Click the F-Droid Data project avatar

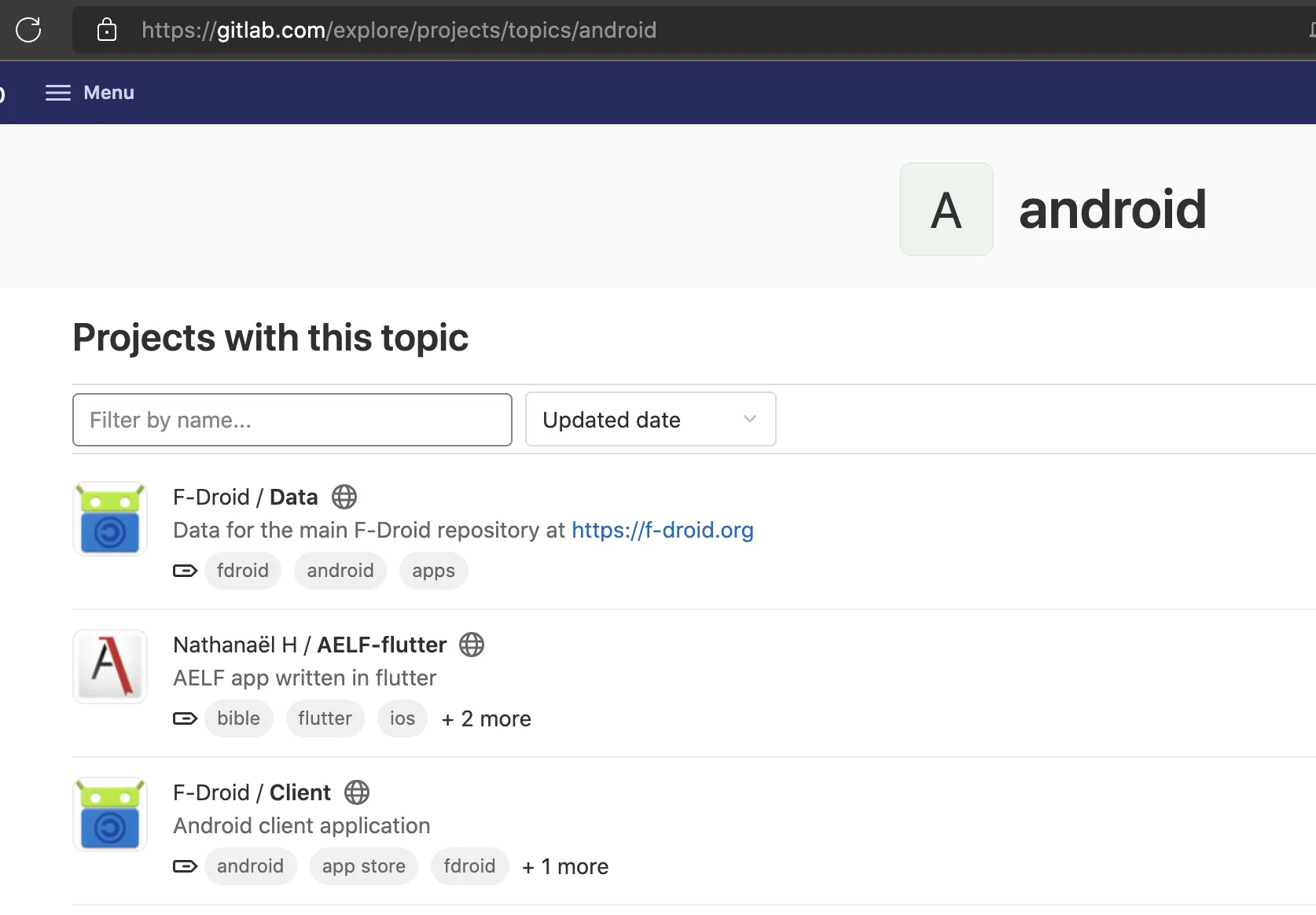point(110,519)
